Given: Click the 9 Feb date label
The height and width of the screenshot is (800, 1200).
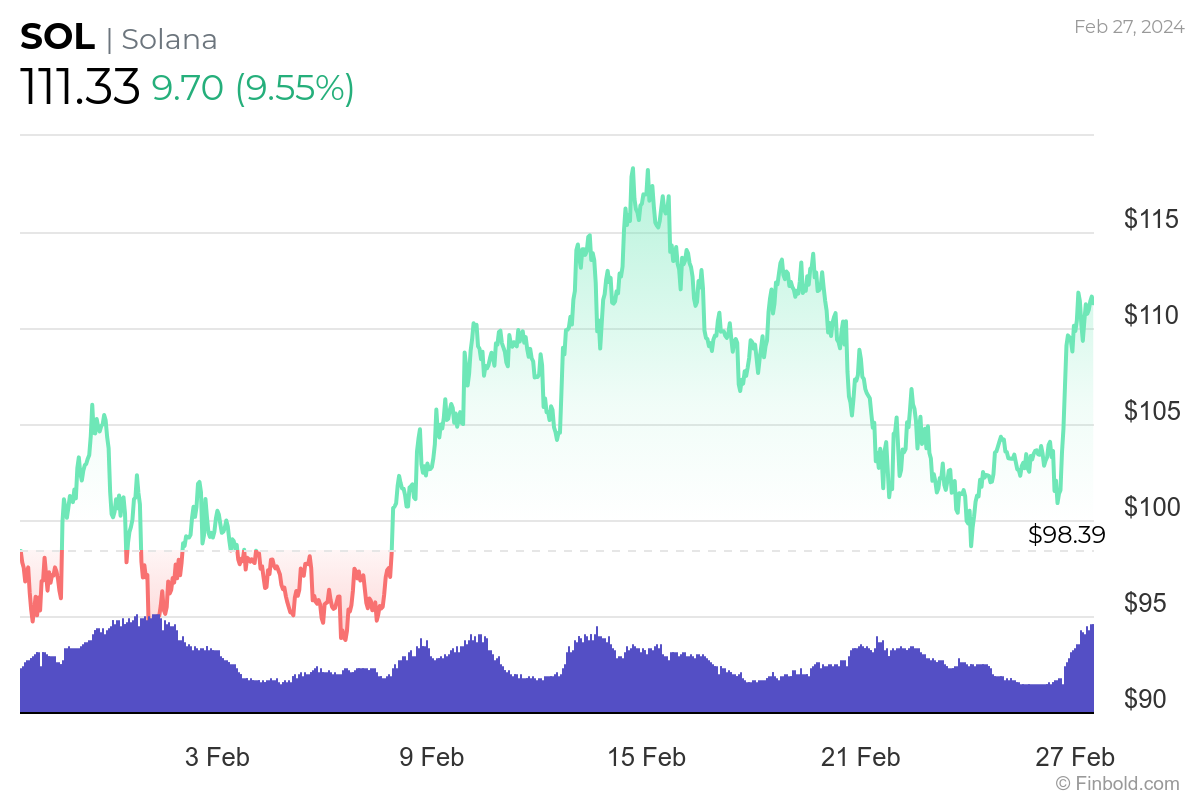Looking at the screenshot, I should (431, 757).
